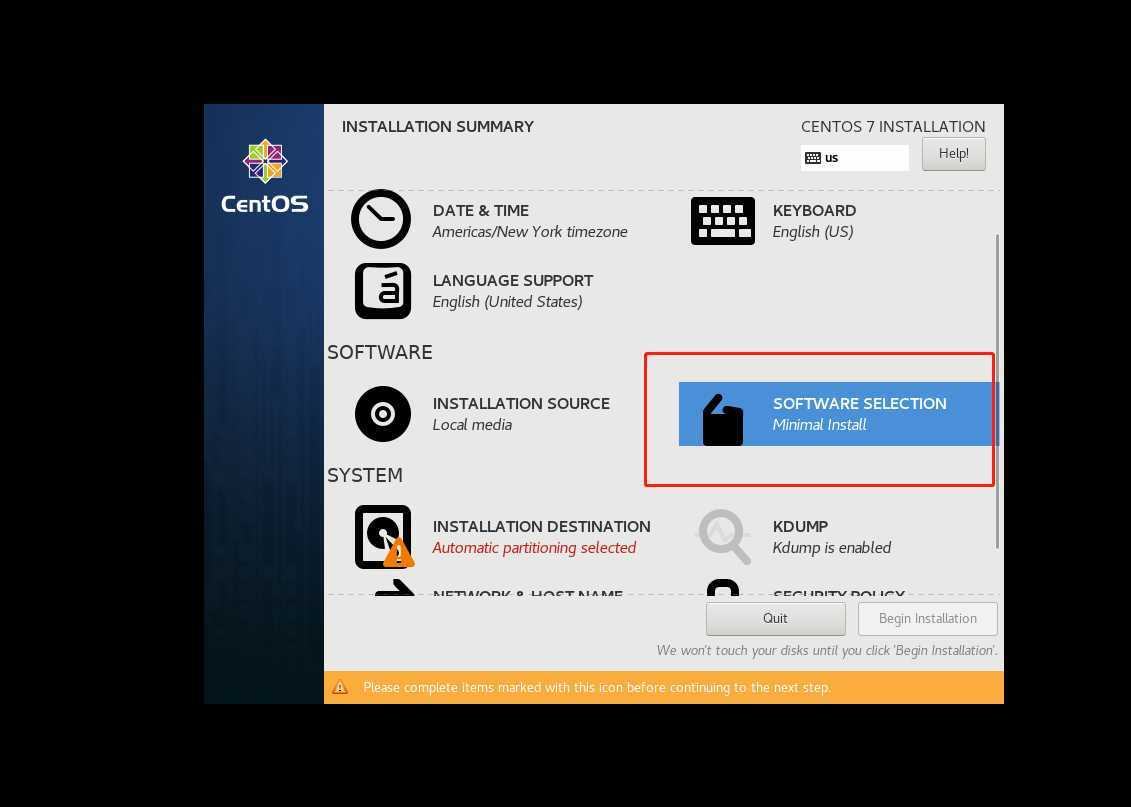Click the us keyboard layout indicator field

[x=855, y=158]
